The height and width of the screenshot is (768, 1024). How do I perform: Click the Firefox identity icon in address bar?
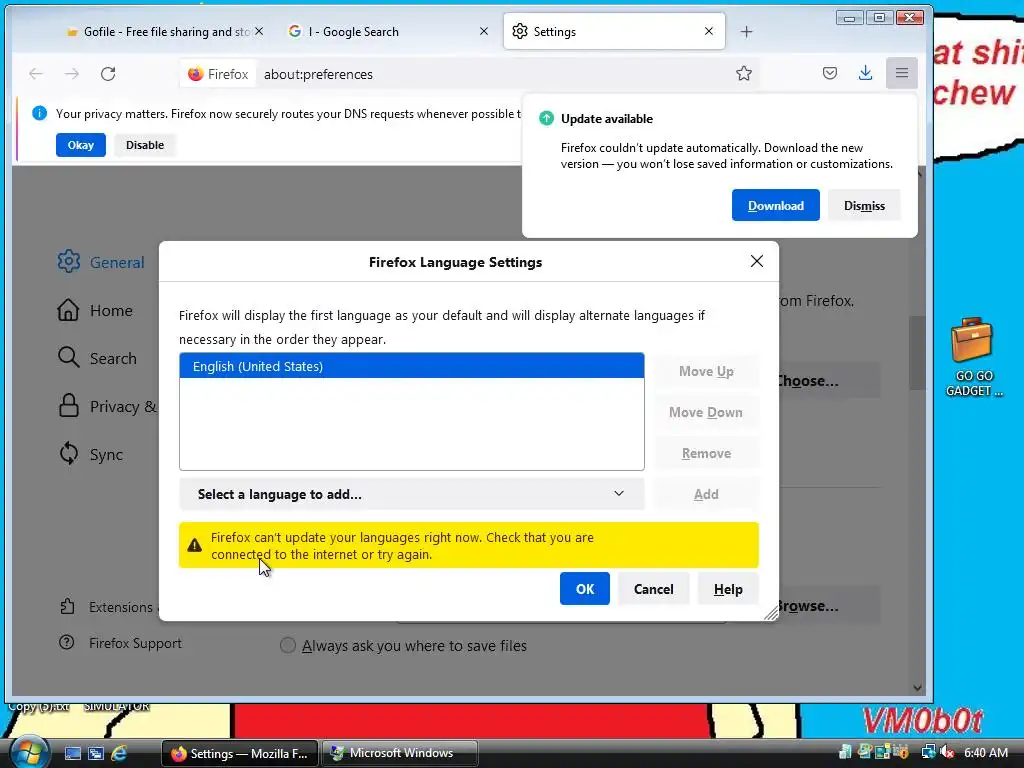(218, 74)
